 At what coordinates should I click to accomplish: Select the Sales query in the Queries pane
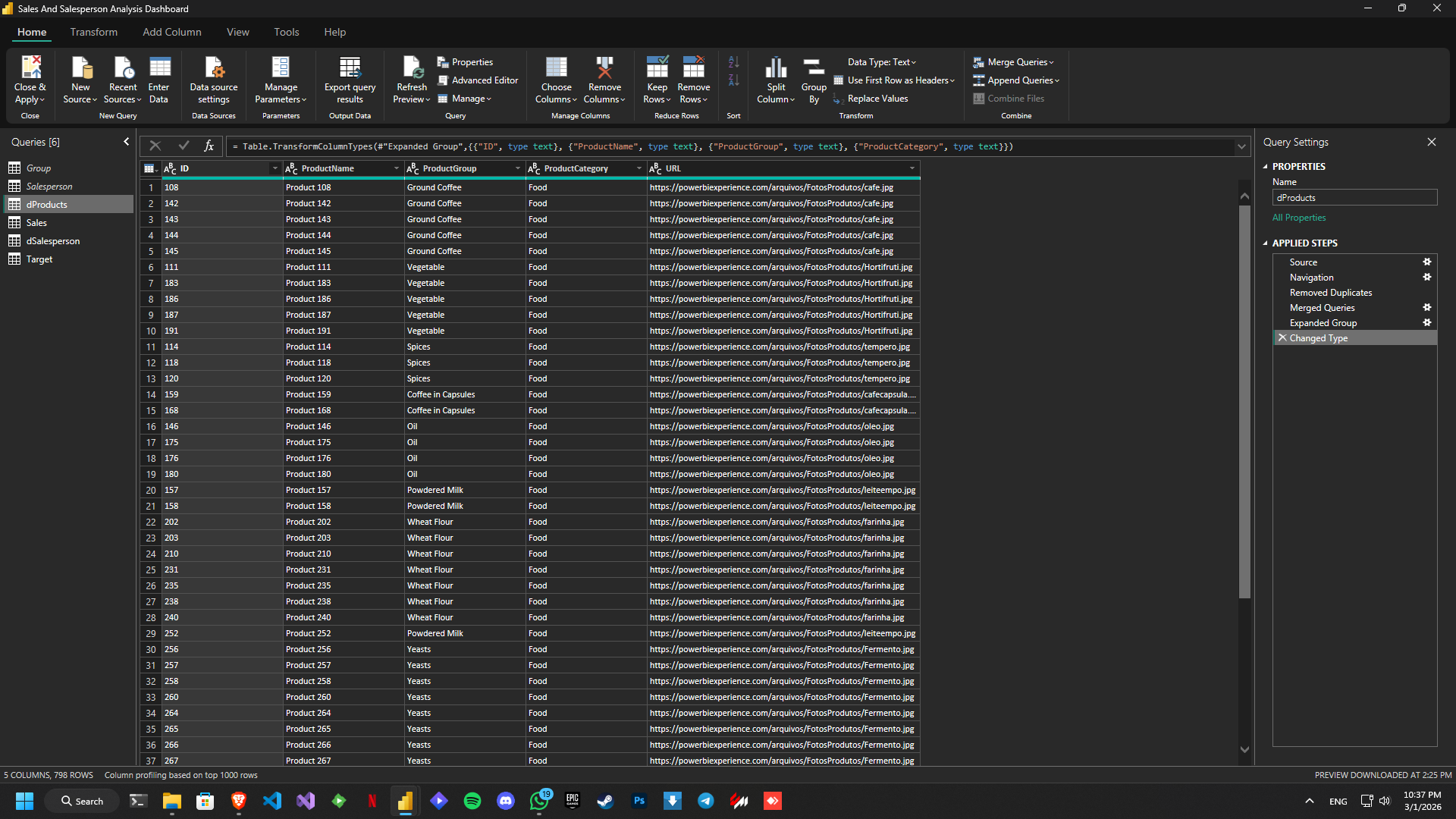click(x=36, y=222)
